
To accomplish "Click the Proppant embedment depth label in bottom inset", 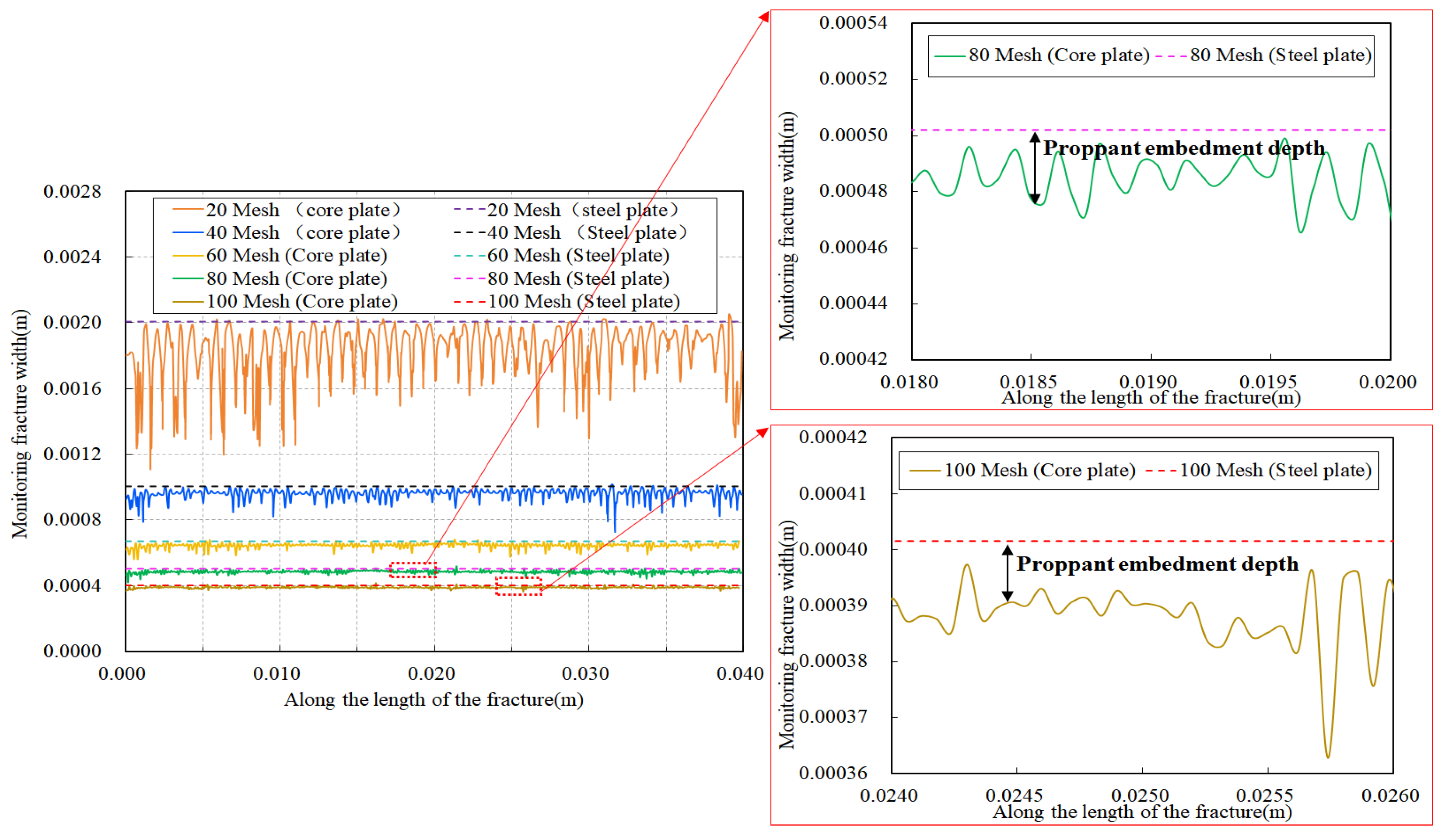I will point(1157,564).
